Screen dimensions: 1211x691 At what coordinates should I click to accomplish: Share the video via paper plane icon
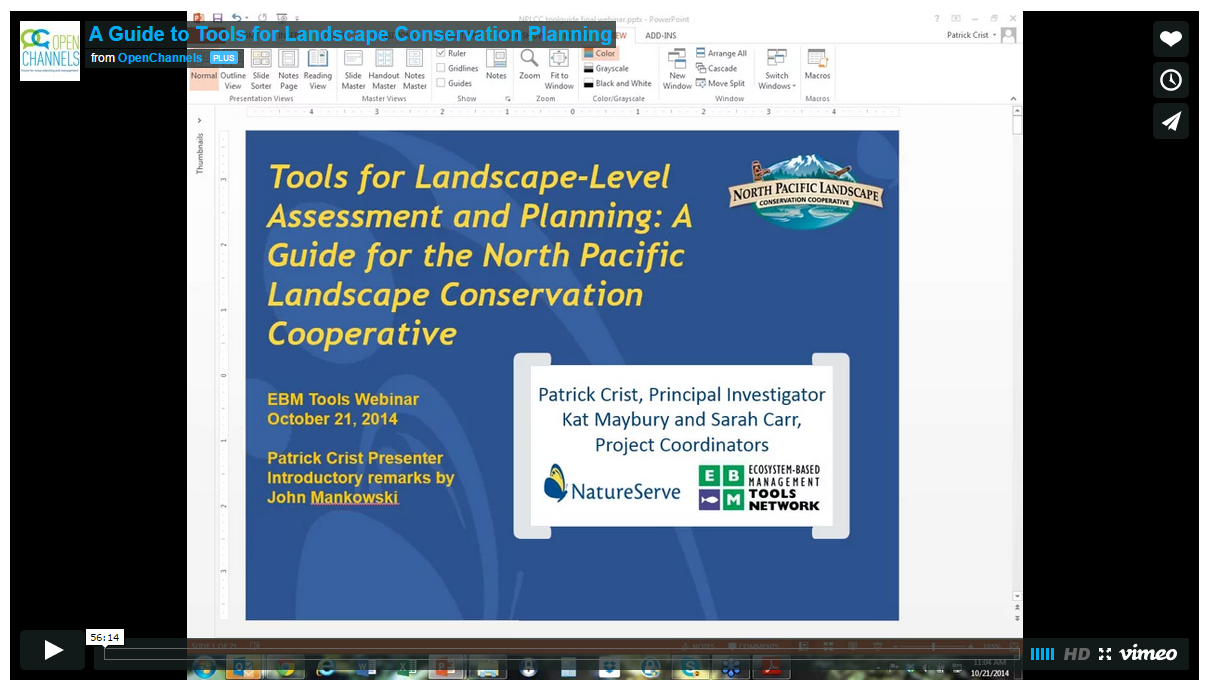1171,121
